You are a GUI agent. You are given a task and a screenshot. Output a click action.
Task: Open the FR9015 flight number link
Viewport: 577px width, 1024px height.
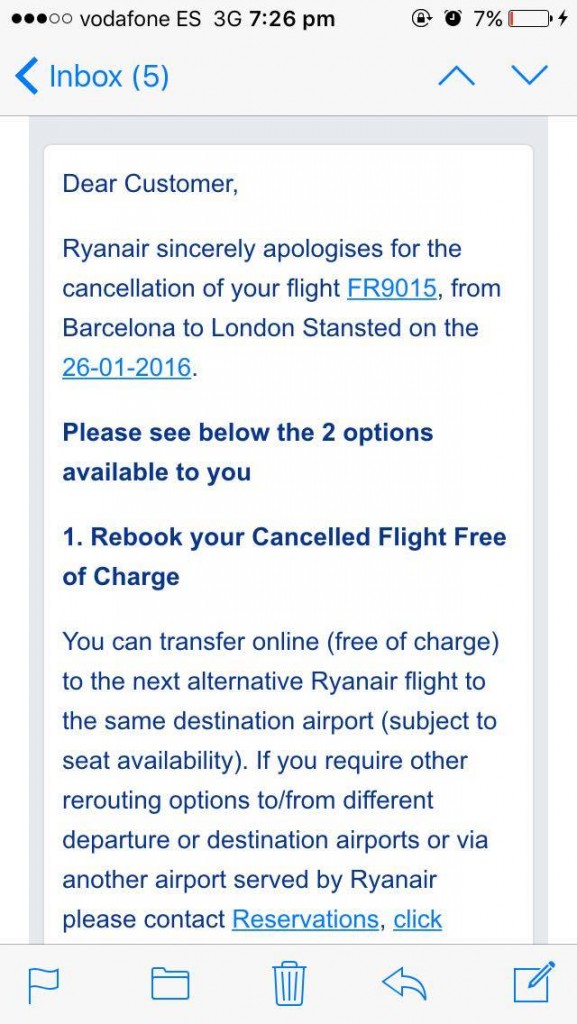click(390, 288)
